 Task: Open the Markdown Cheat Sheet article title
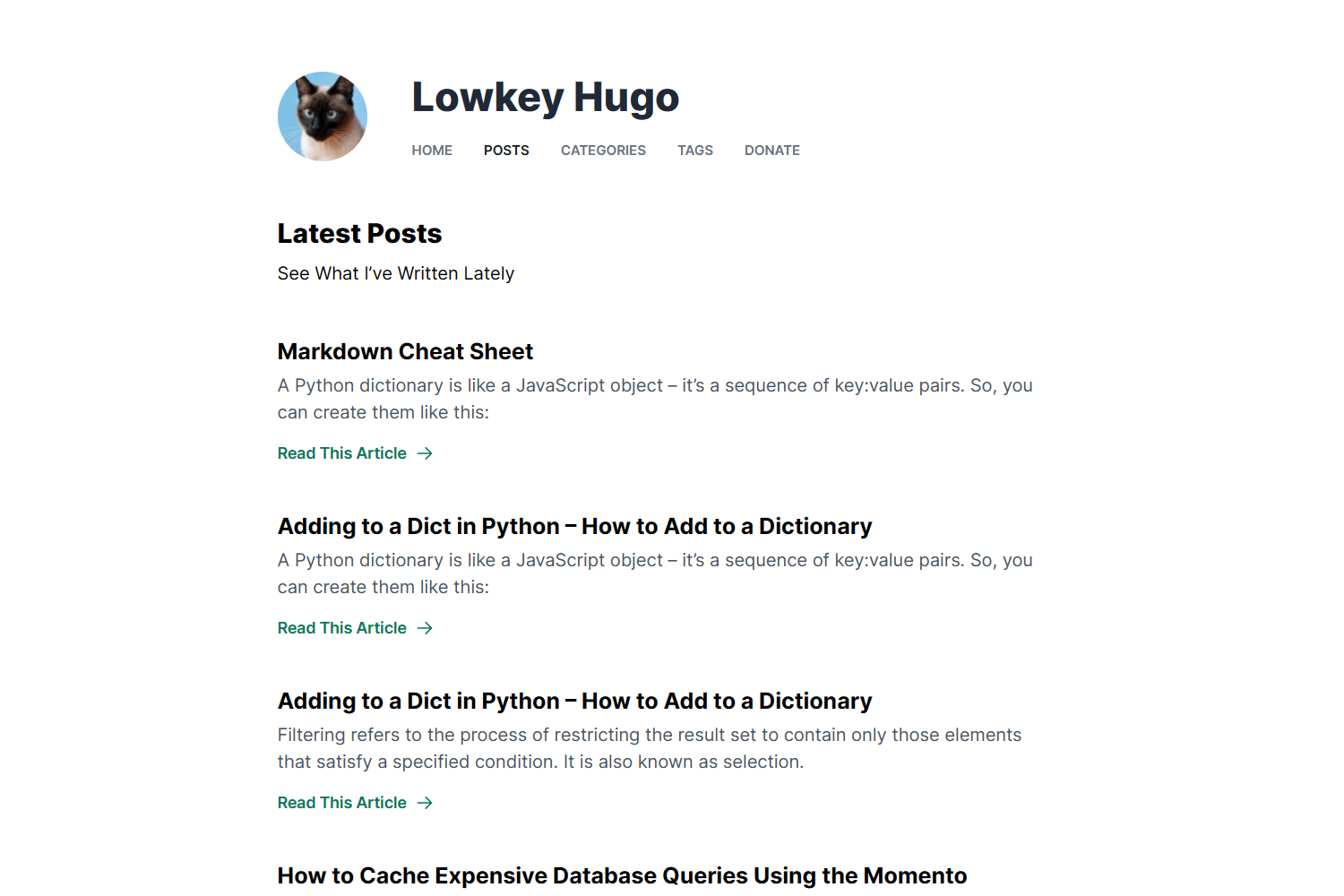coord(404,351)
